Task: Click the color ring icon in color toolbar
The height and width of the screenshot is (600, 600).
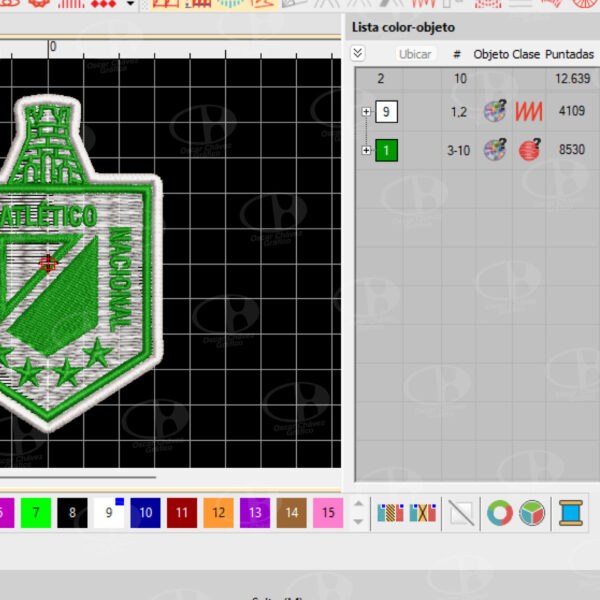Action: click(500, 513)
